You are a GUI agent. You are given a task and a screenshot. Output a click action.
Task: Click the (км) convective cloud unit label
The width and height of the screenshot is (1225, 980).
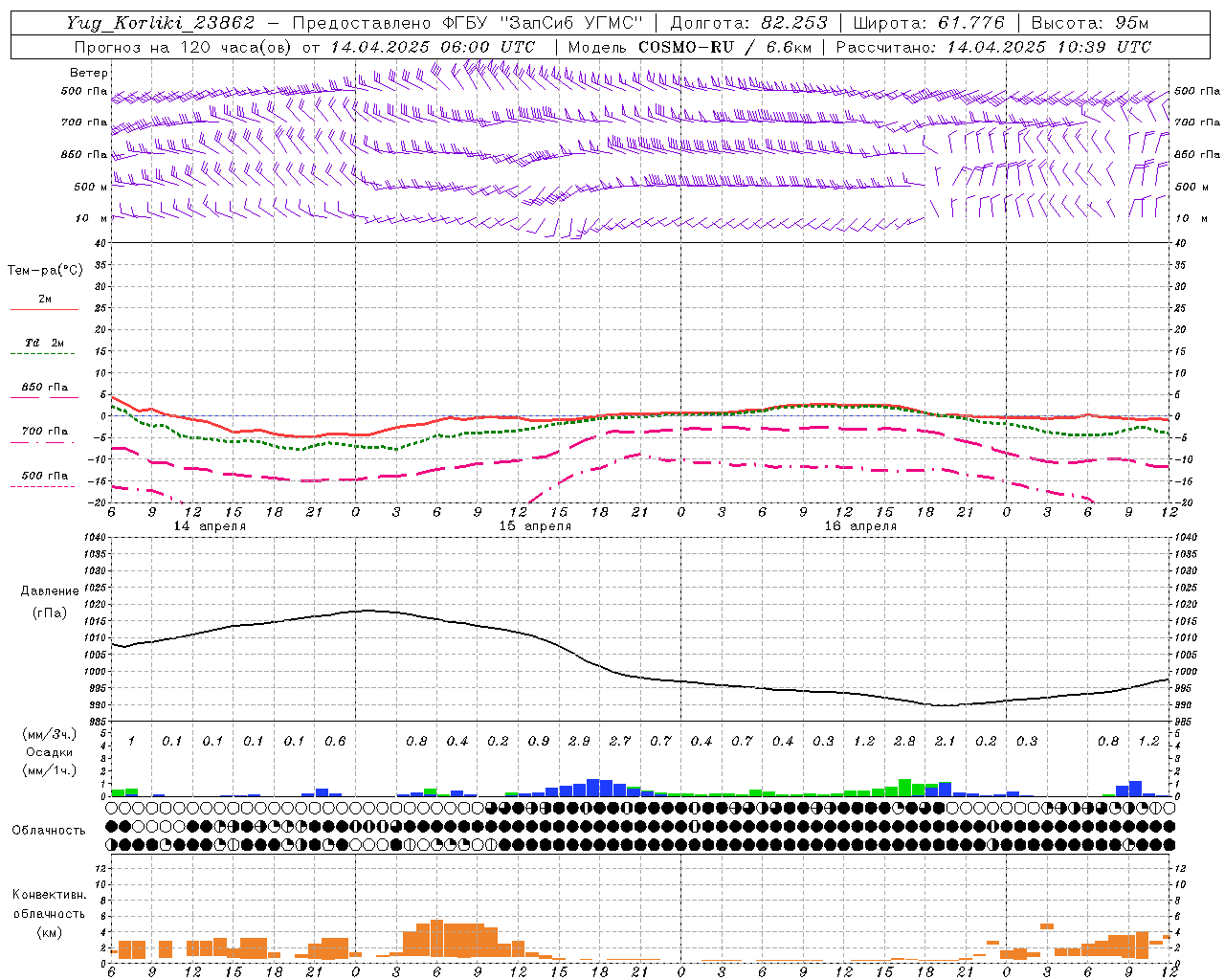point(49,932)
